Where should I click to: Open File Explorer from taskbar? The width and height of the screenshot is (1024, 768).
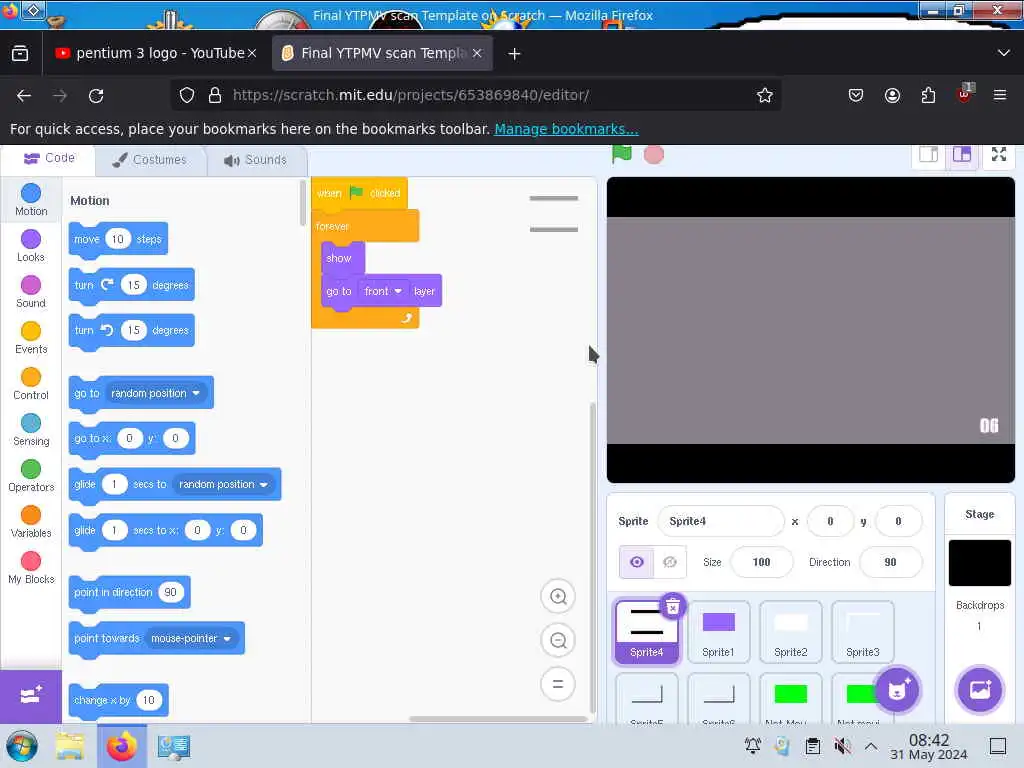70,746
